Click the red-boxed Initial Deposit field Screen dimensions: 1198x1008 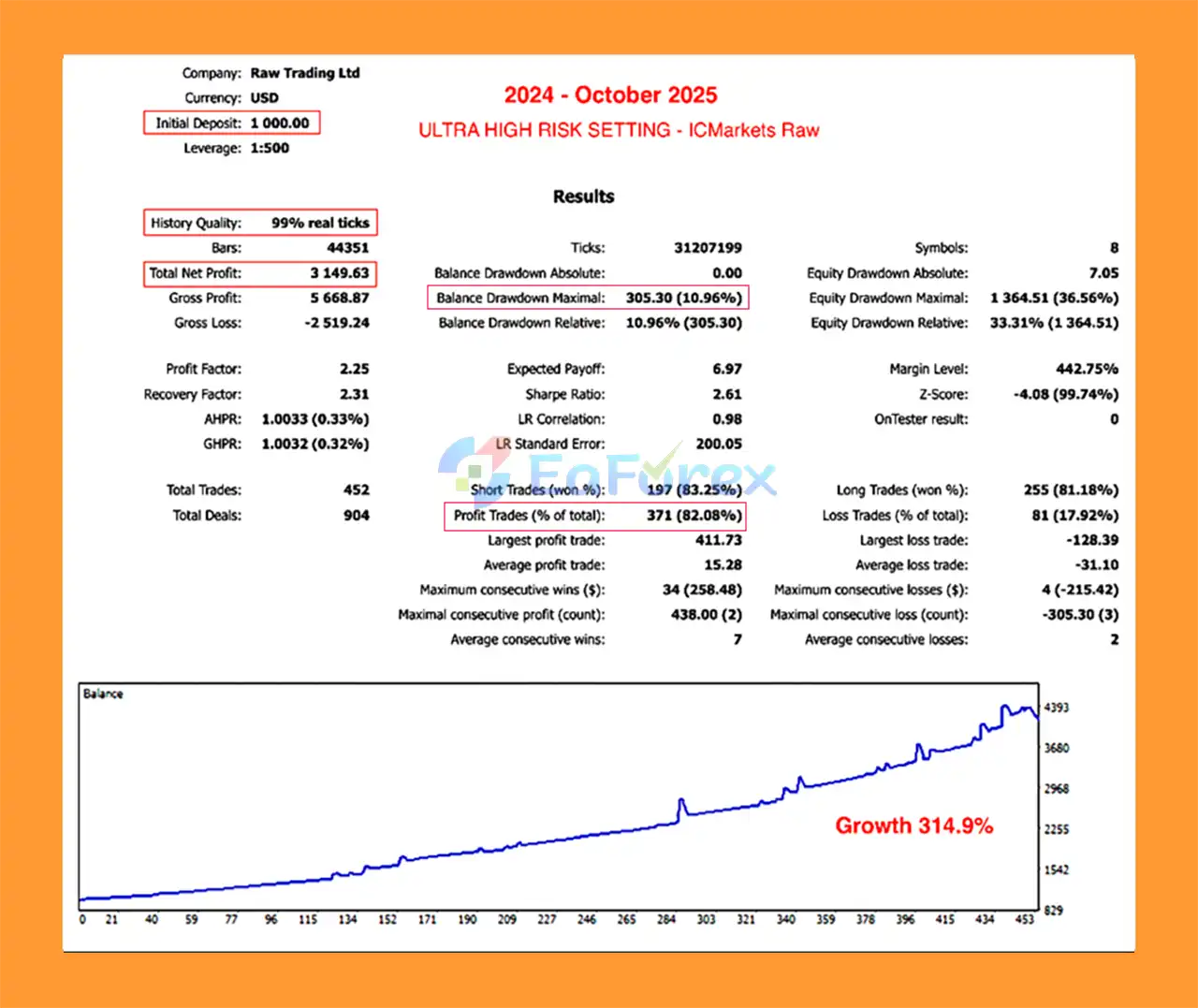coord(231,123)
